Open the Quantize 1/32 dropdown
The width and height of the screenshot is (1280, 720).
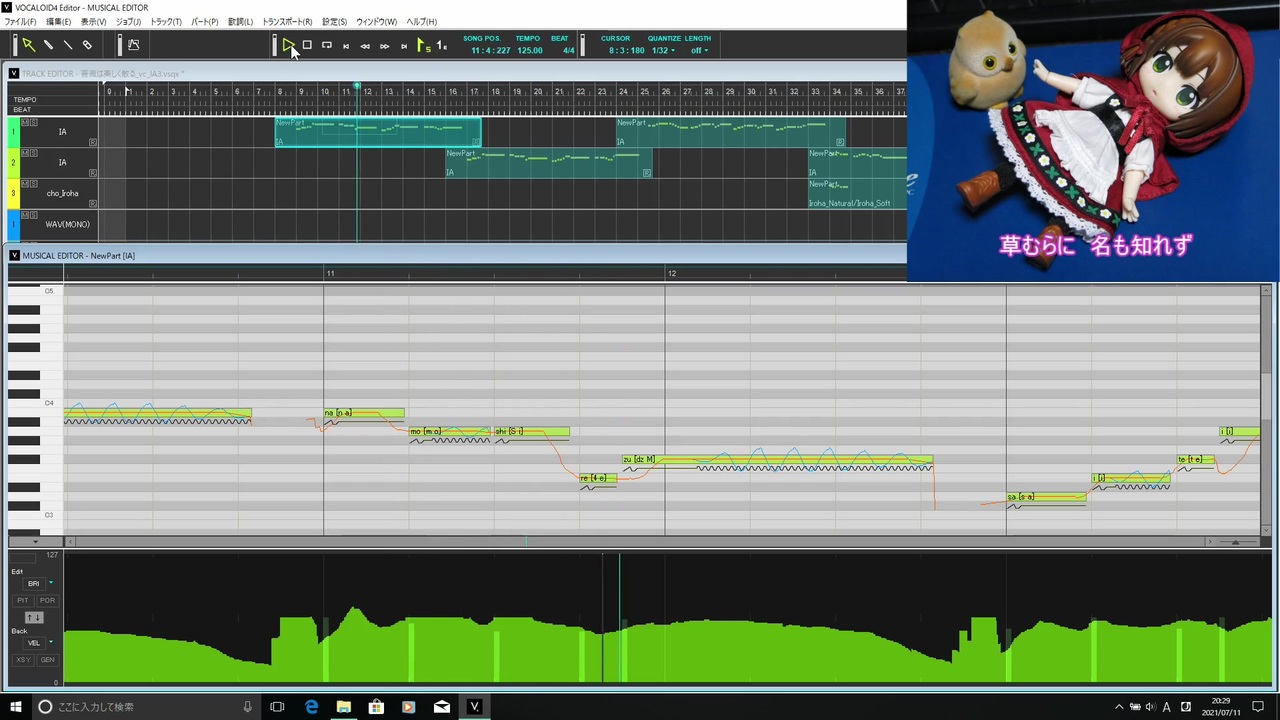663,50
